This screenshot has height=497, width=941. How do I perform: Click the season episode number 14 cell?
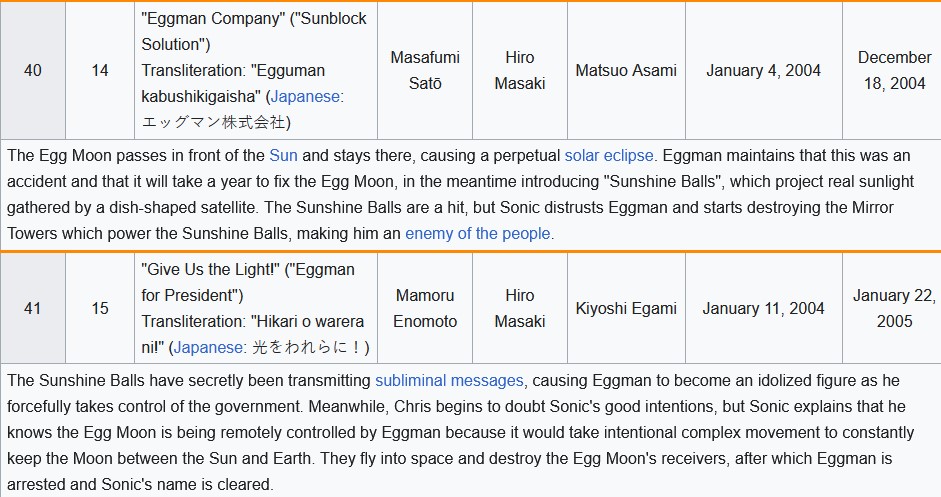tap(100, 71)
